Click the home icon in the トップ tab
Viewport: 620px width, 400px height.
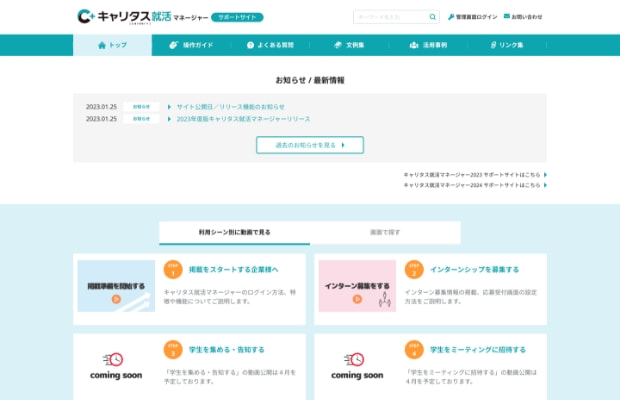(x=102, y=45)
